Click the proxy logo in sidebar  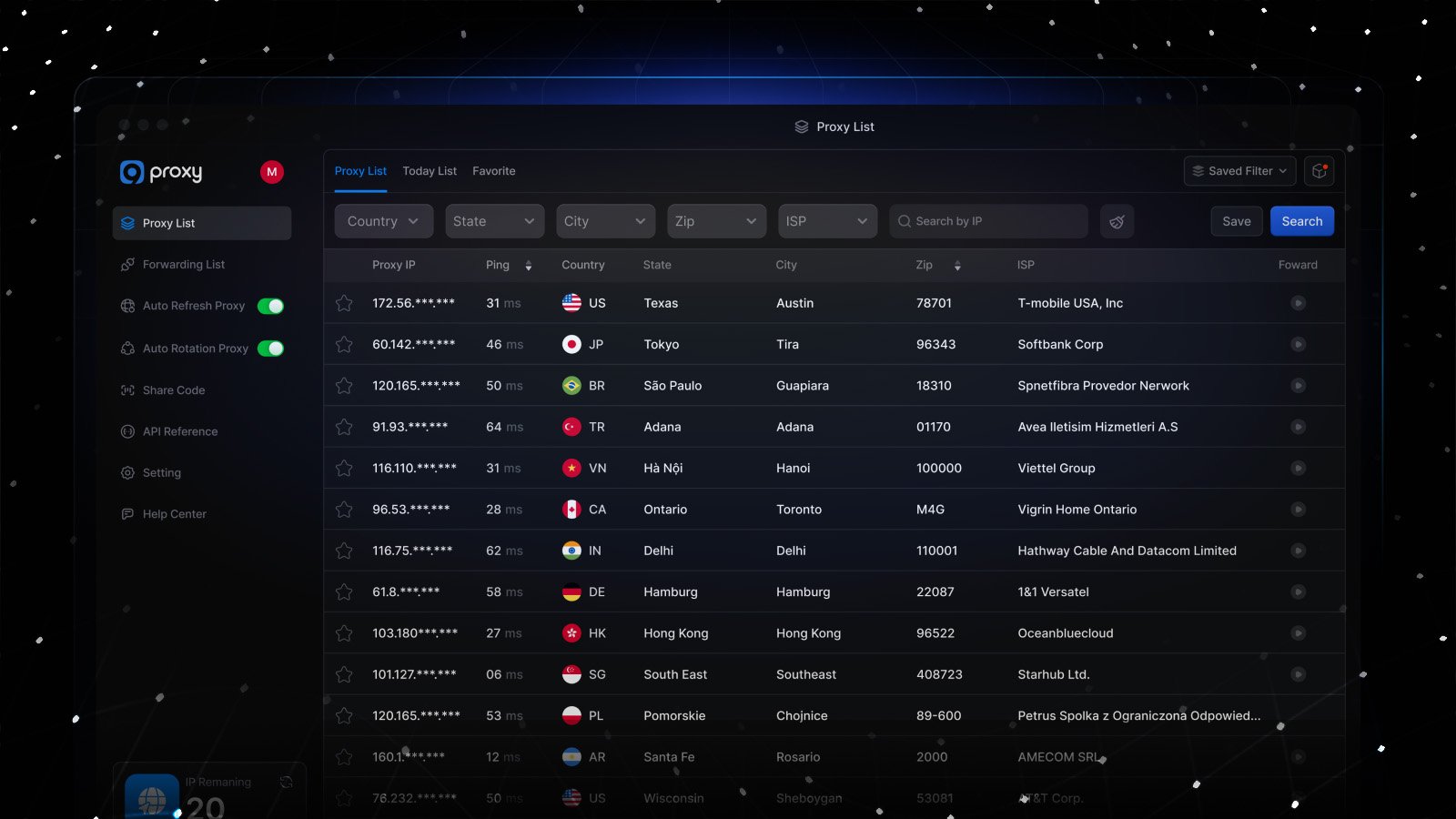(161, 172)
